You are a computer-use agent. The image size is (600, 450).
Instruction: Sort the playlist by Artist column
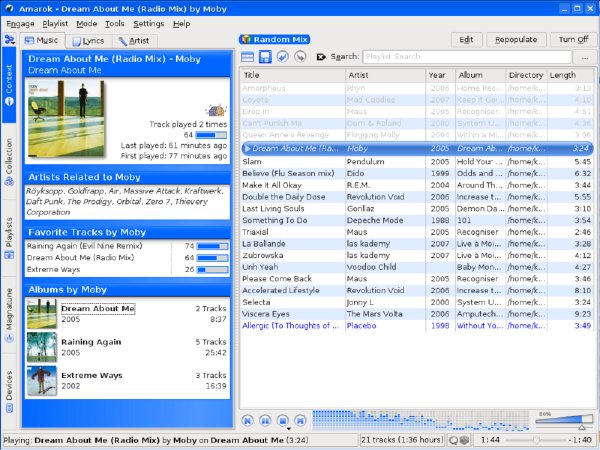tap(385, 75)
